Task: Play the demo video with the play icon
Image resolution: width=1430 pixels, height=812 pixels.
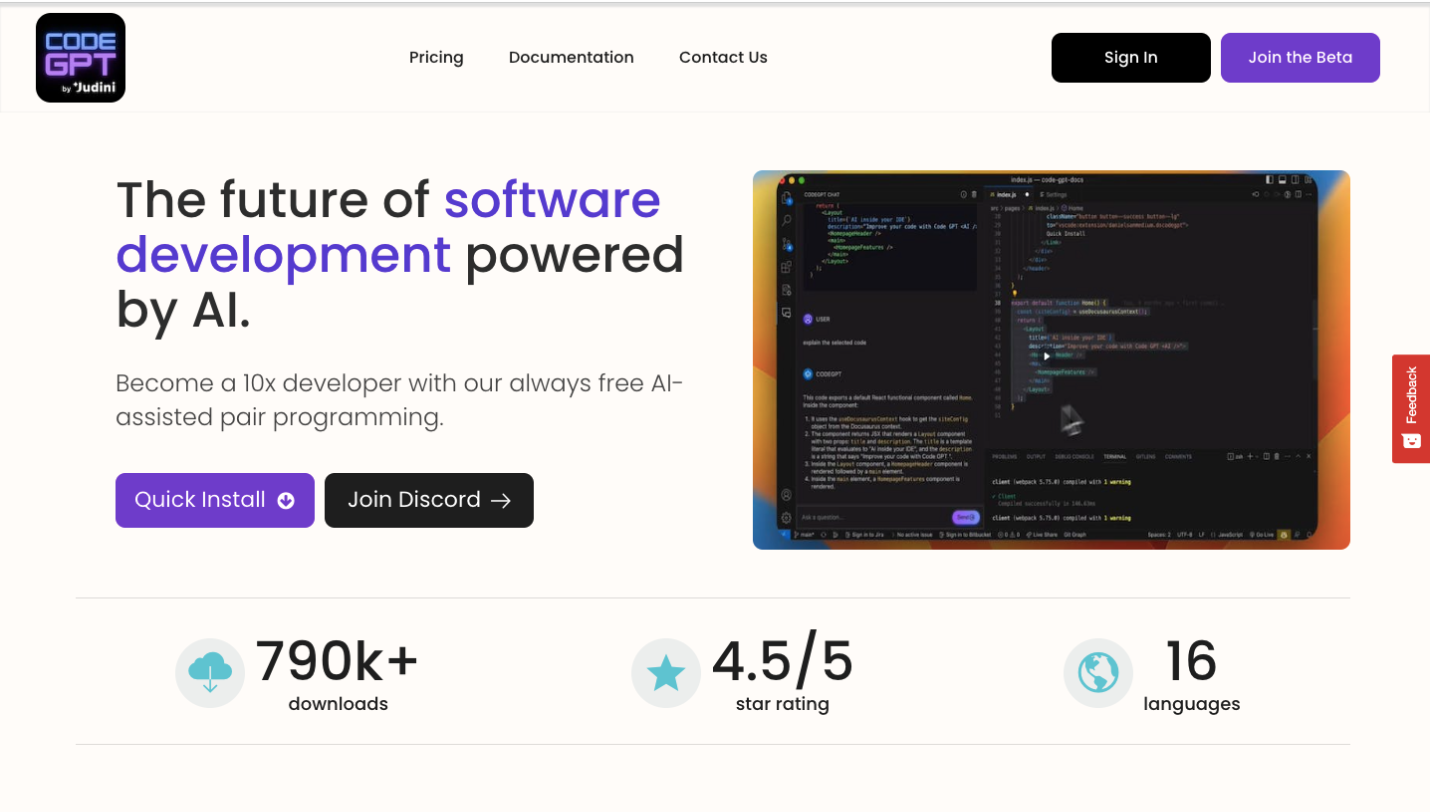Action: 1047,356
